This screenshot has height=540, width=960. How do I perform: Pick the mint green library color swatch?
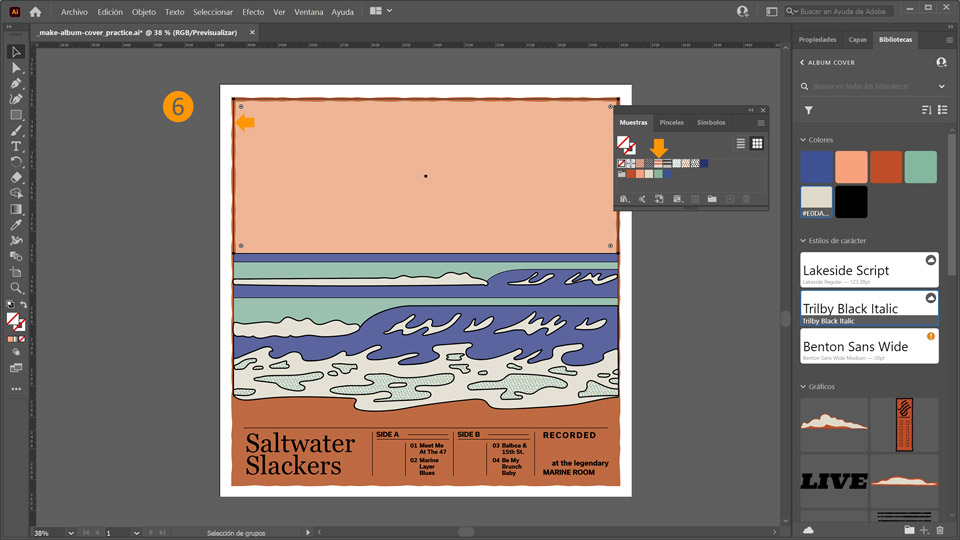click(919, 167)
